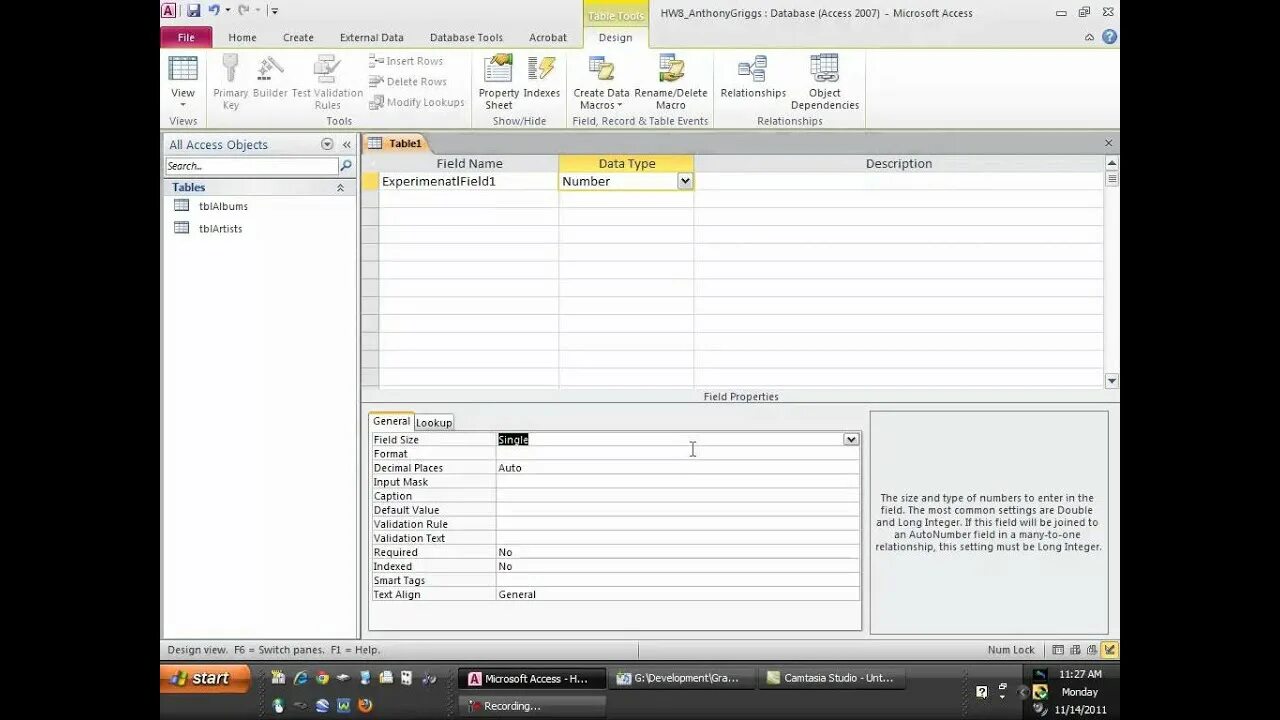Switch to PivotTable View from status bar
This screenshot has width=1280, height=720.
tap(1075, 650)
